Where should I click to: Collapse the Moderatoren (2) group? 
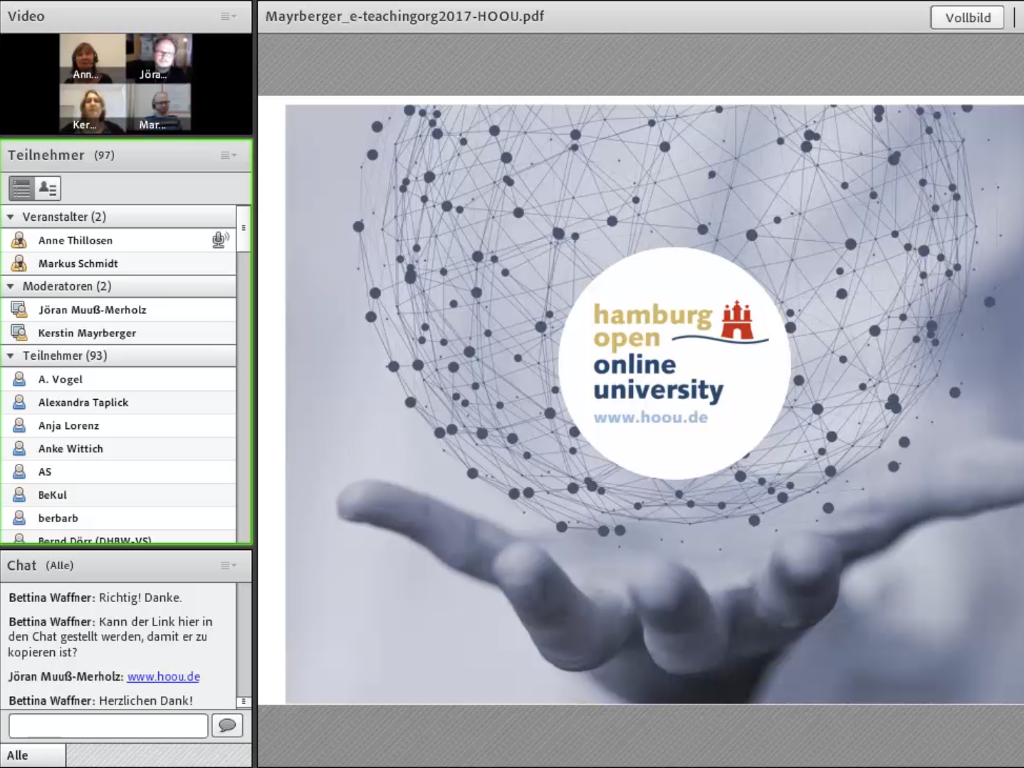(10, 286)
